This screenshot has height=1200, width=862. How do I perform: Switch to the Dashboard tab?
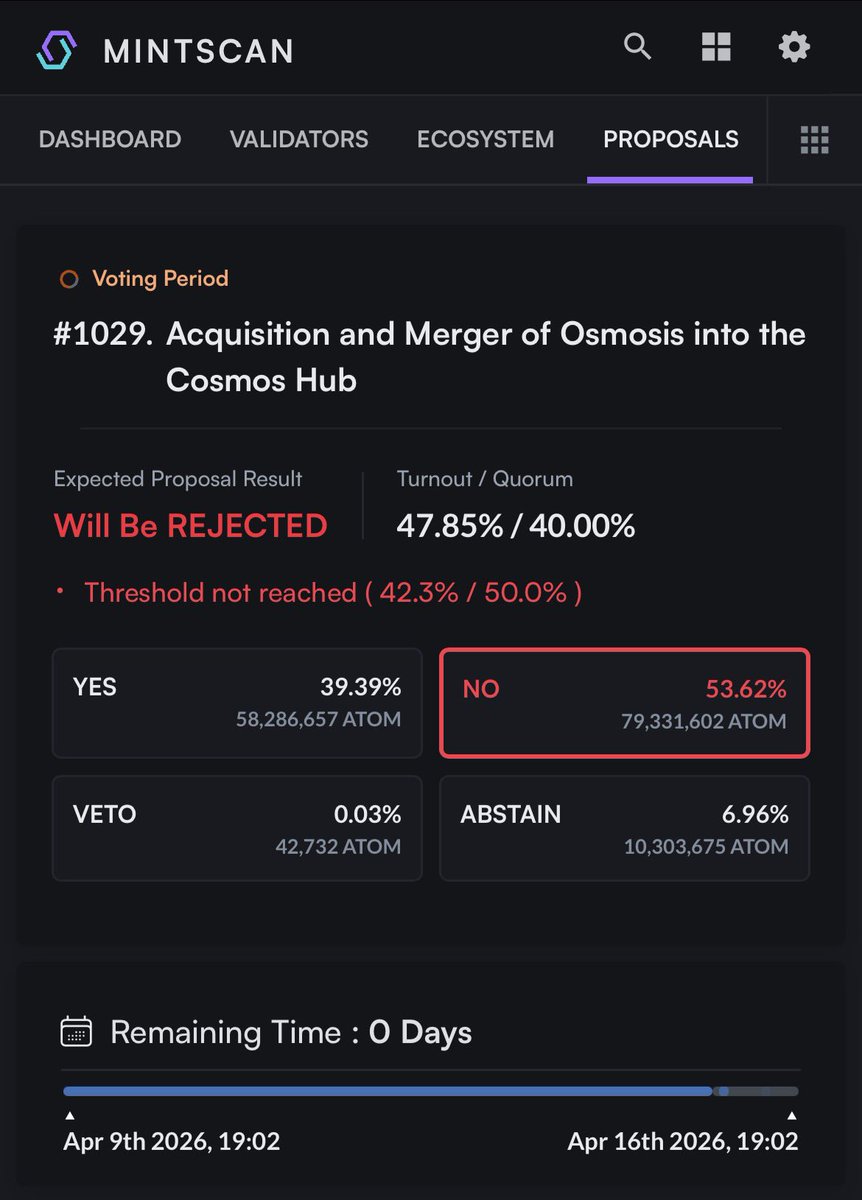coord(110,140)
